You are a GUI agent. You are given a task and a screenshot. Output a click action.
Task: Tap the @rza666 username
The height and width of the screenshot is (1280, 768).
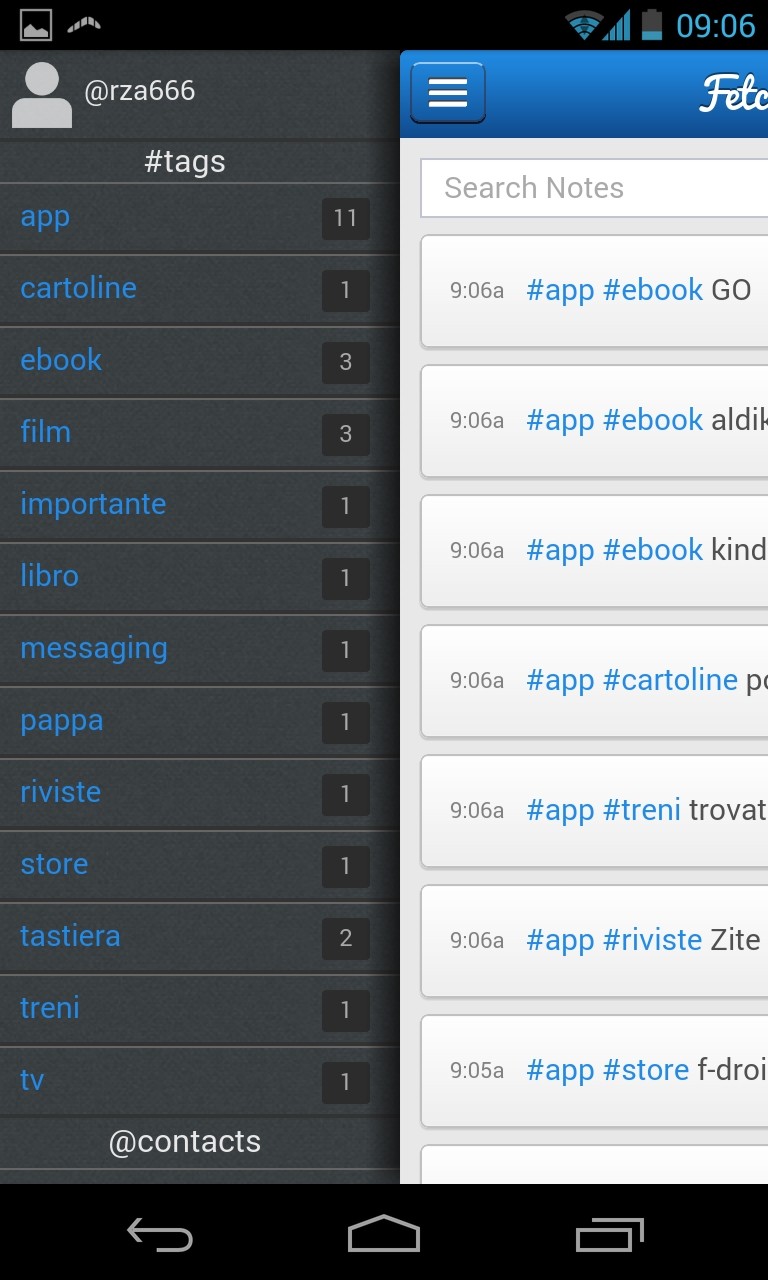coord(139,91)
